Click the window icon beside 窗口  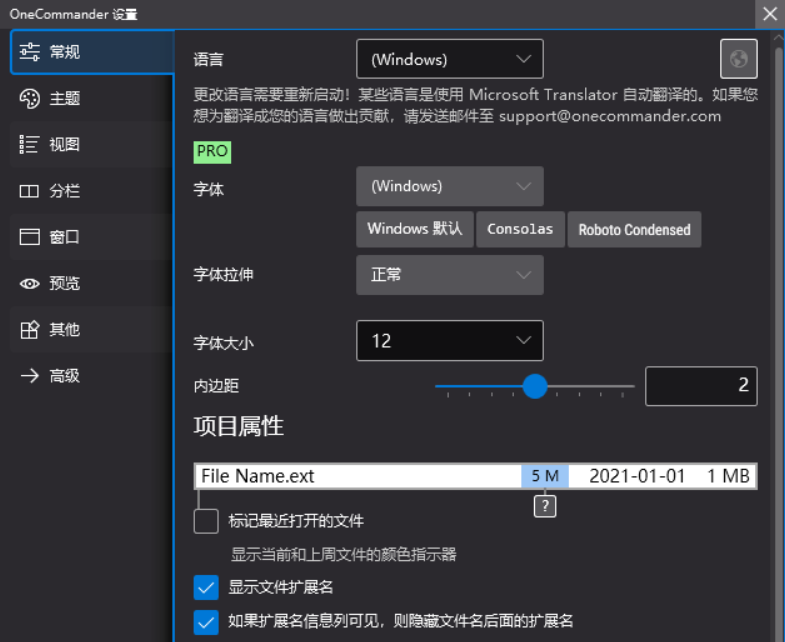click(30, 237)
